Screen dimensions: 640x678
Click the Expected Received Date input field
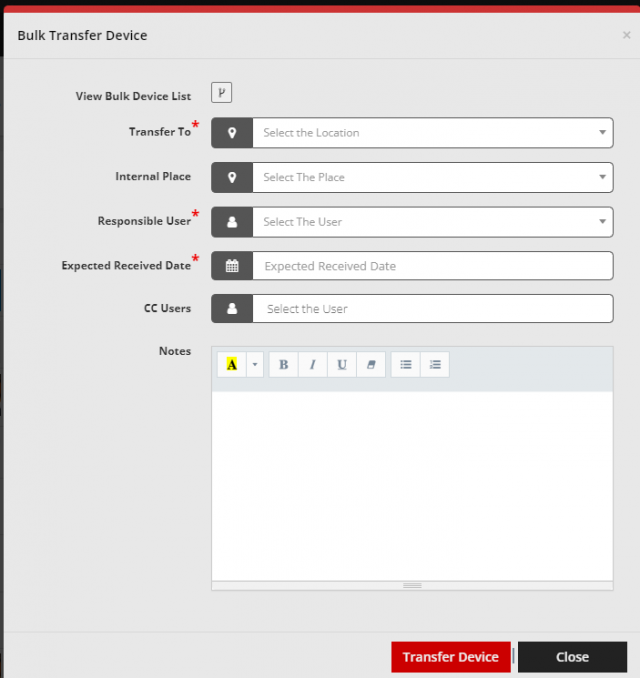(433, 265)
